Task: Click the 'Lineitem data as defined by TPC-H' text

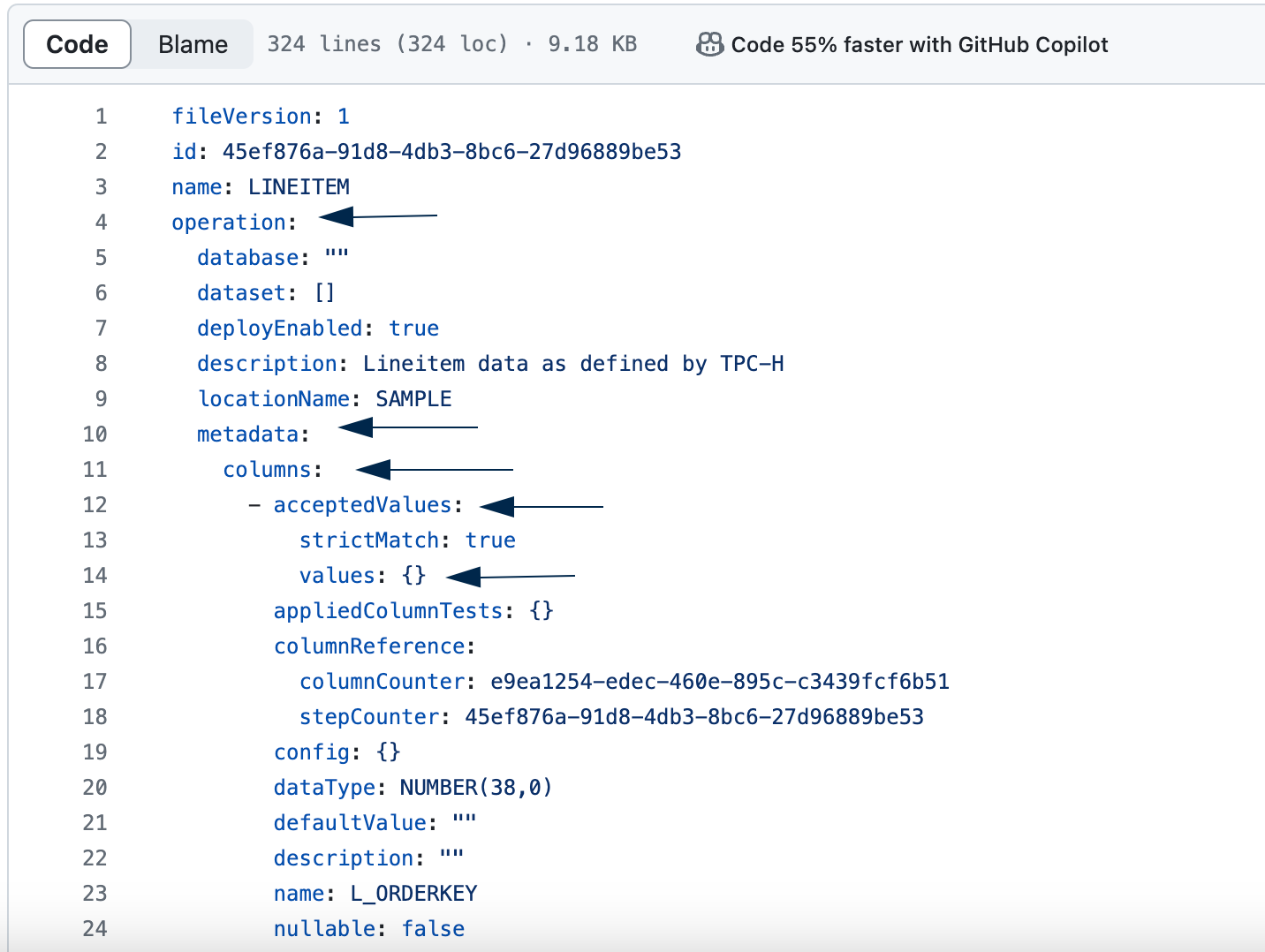Action: (573, 364)
